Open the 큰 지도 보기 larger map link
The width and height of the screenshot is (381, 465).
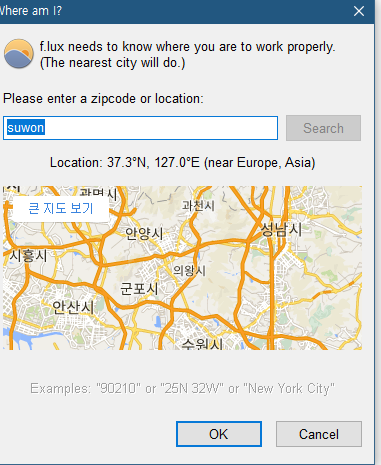pos(61,208)
